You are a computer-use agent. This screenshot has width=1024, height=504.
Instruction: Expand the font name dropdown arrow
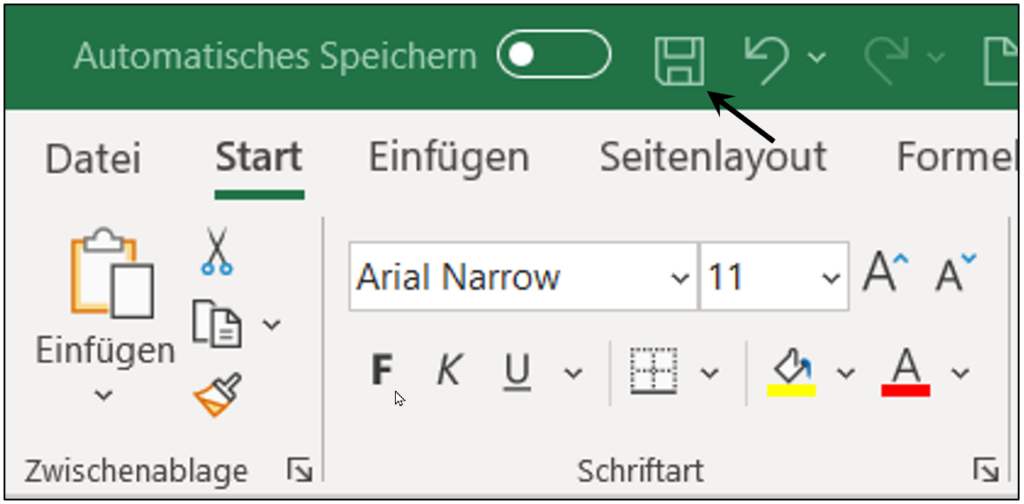[x=680, y=278]
